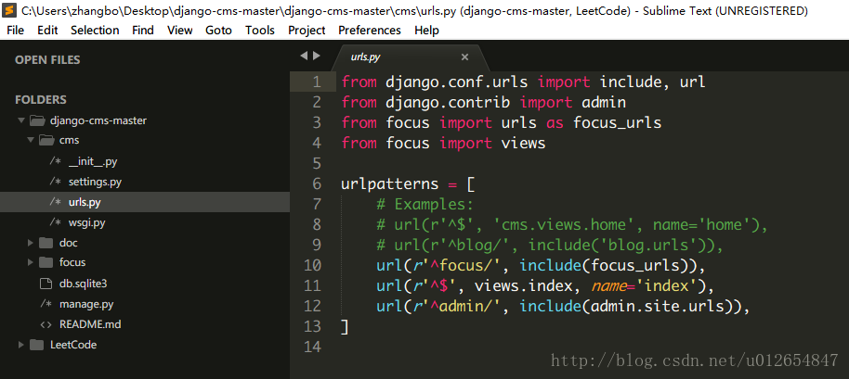This screenshot has height=379, width=849.
Task: Close the urls.py tab
Action: pos(464,57)
